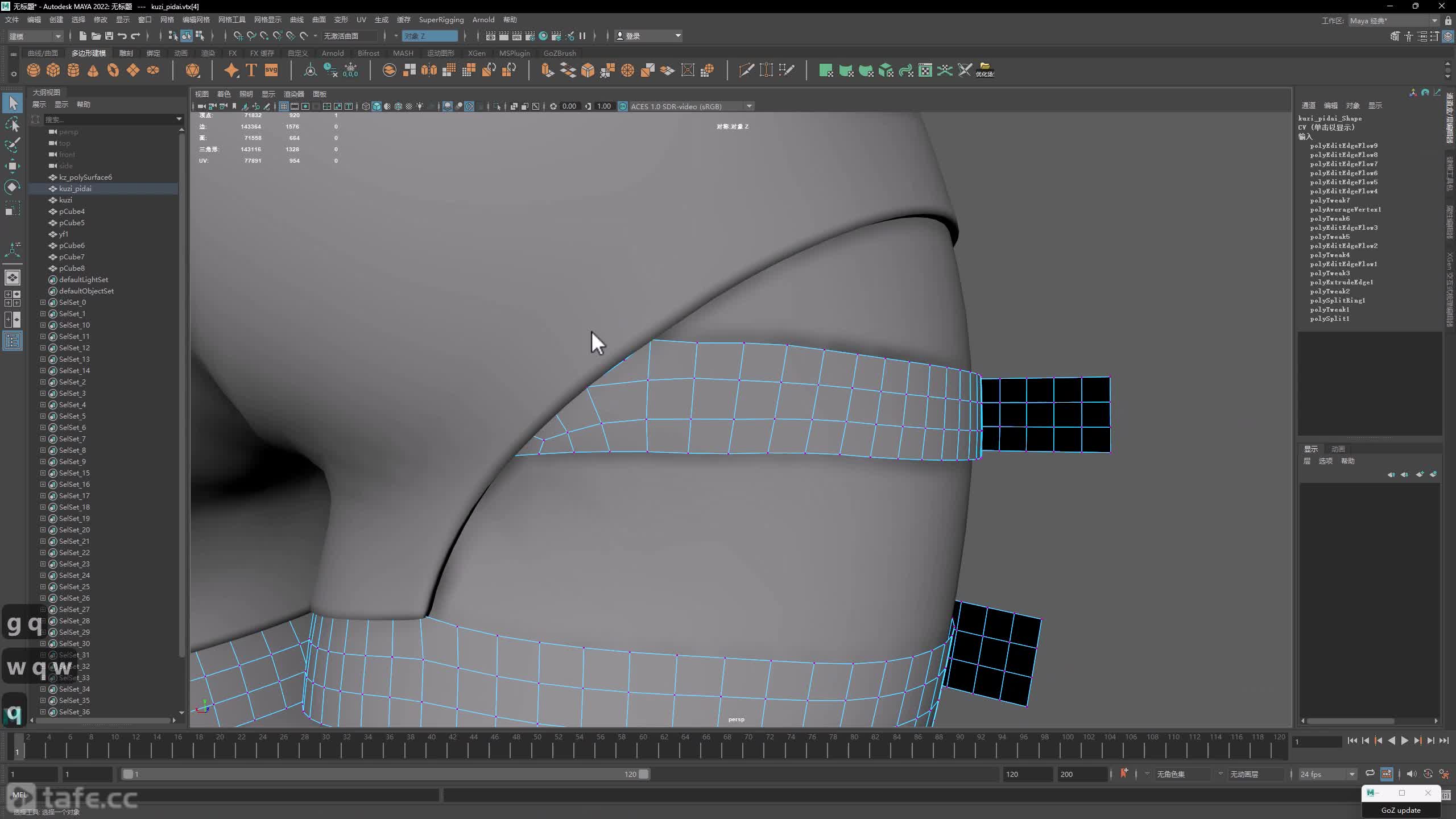The image size is (1456, 819).
Task: Toggle the viewport grid display button
Action: pyautogui.click(x=283, y=106)
